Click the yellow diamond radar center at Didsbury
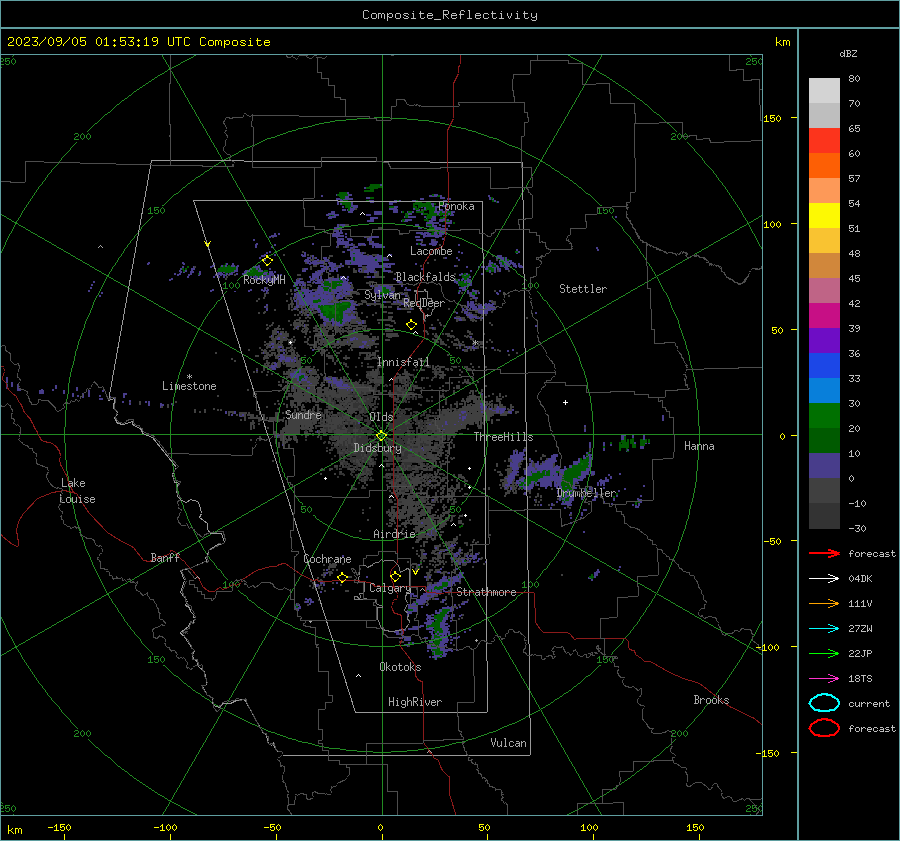The image size is (900, 841). [x=381, y=436]
